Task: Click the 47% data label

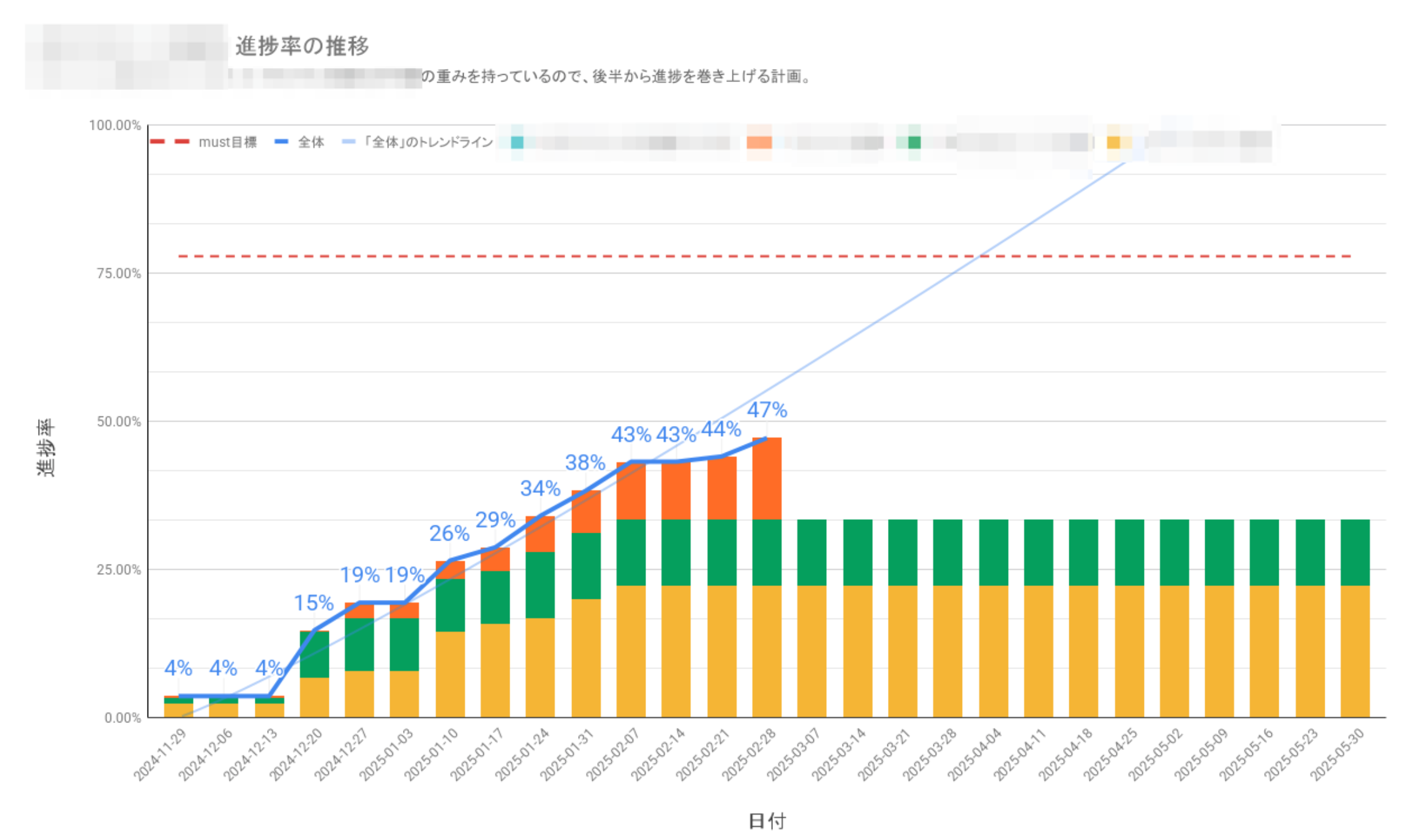Action: point(767,410)
